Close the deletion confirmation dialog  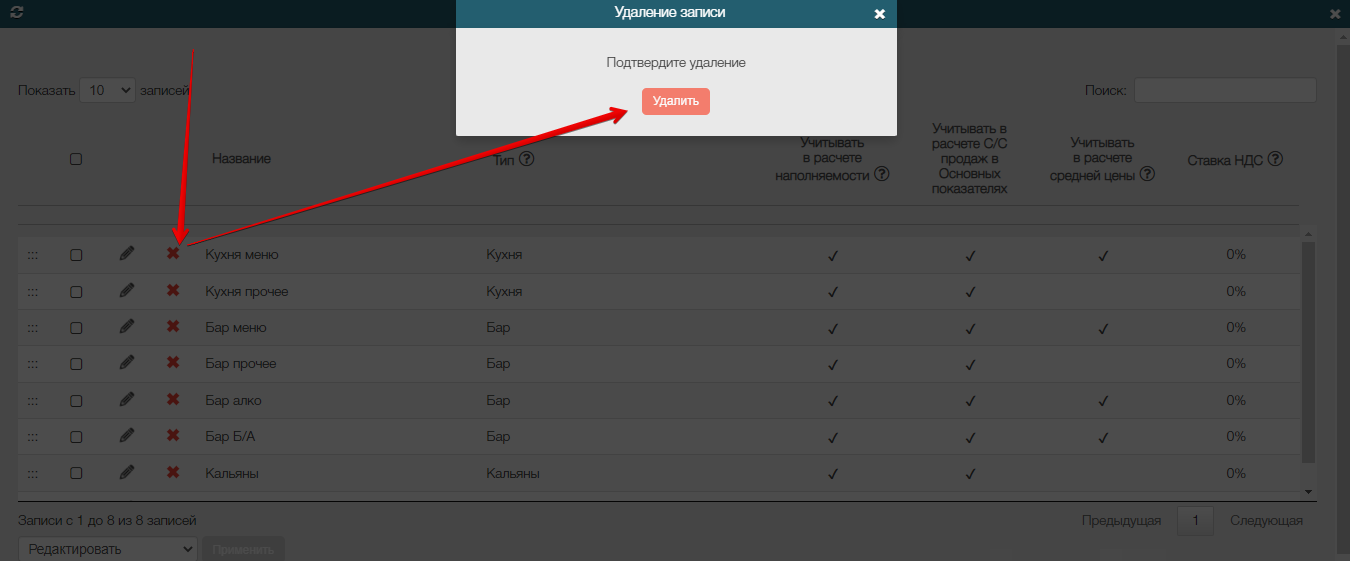coord(879,14)
